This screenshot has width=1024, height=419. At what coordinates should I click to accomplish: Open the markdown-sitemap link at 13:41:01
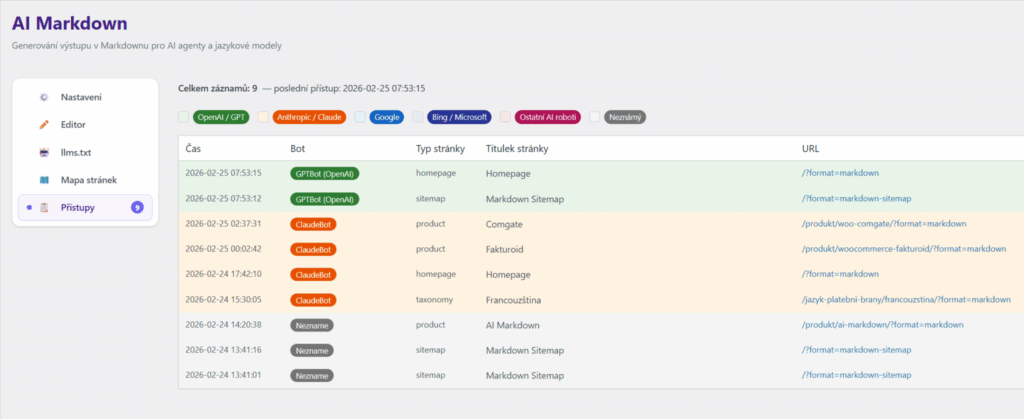(856, 375)
